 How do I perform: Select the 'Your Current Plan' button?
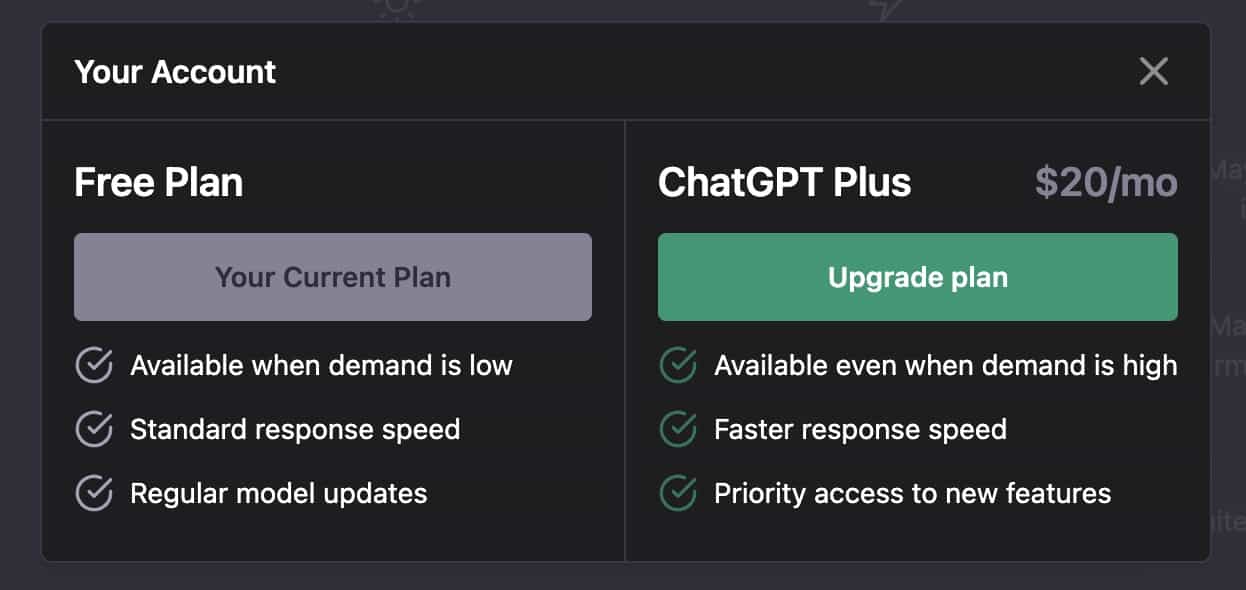click(332, 277)
